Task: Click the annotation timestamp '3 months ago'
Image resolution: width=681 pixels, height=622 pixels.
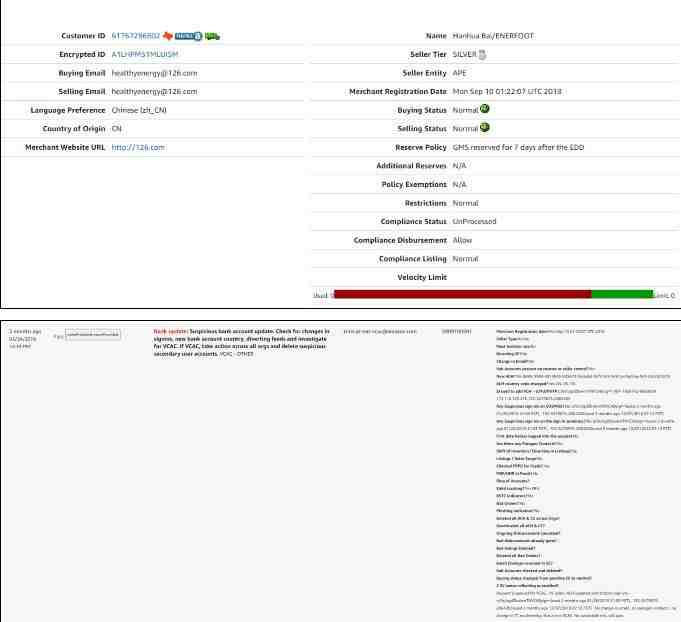Action: pos(24,330)
